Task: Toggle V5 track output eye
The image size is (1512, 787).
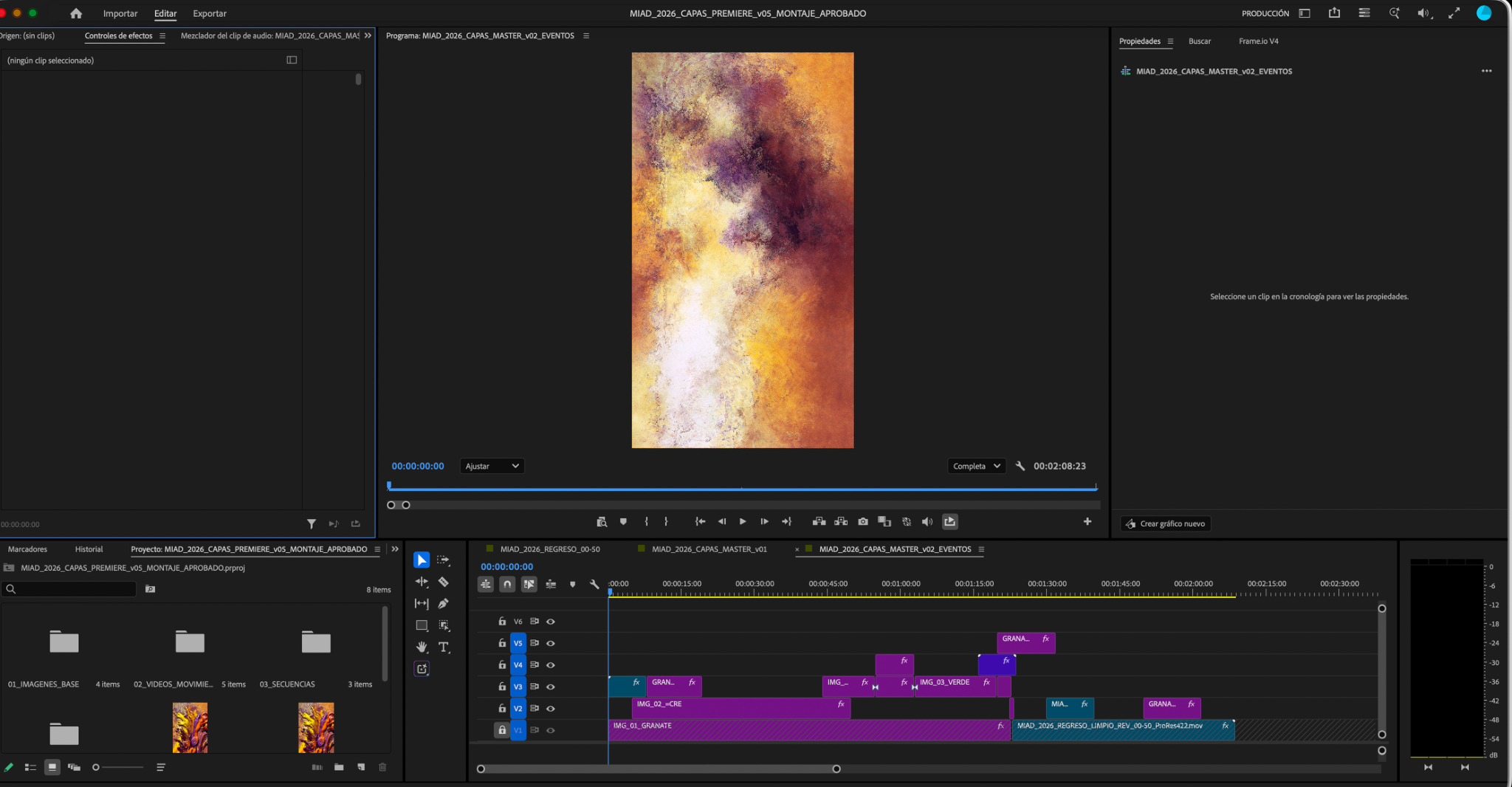Action: (x=551, y=644)
